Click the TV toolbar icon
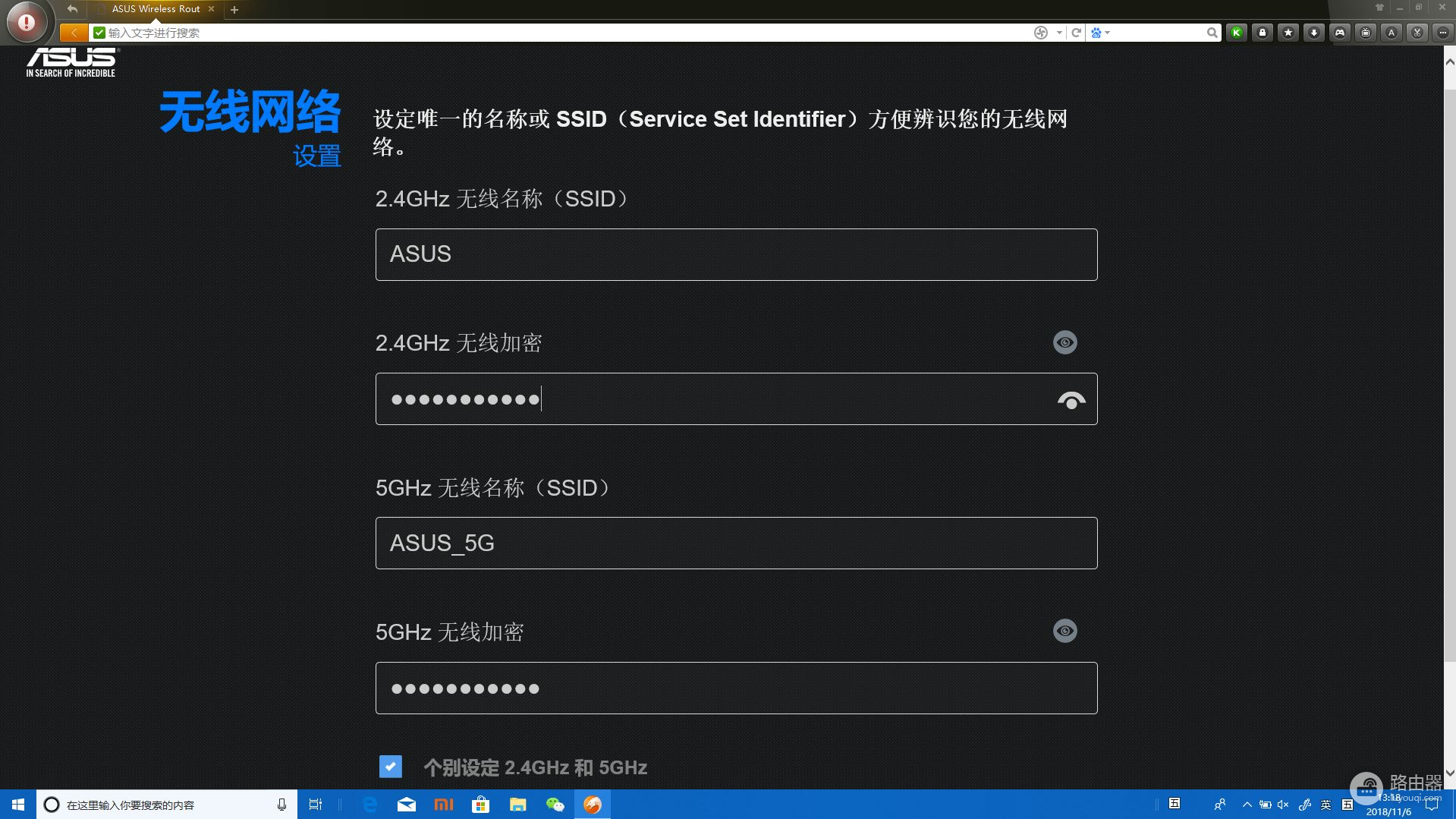Screen dimensions: 1456x819 click(1366, 33)
